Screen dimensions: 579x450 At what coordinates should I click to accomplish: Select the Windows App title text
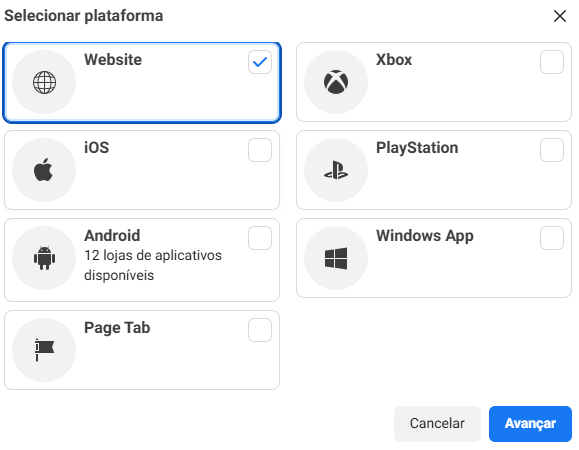425,236
